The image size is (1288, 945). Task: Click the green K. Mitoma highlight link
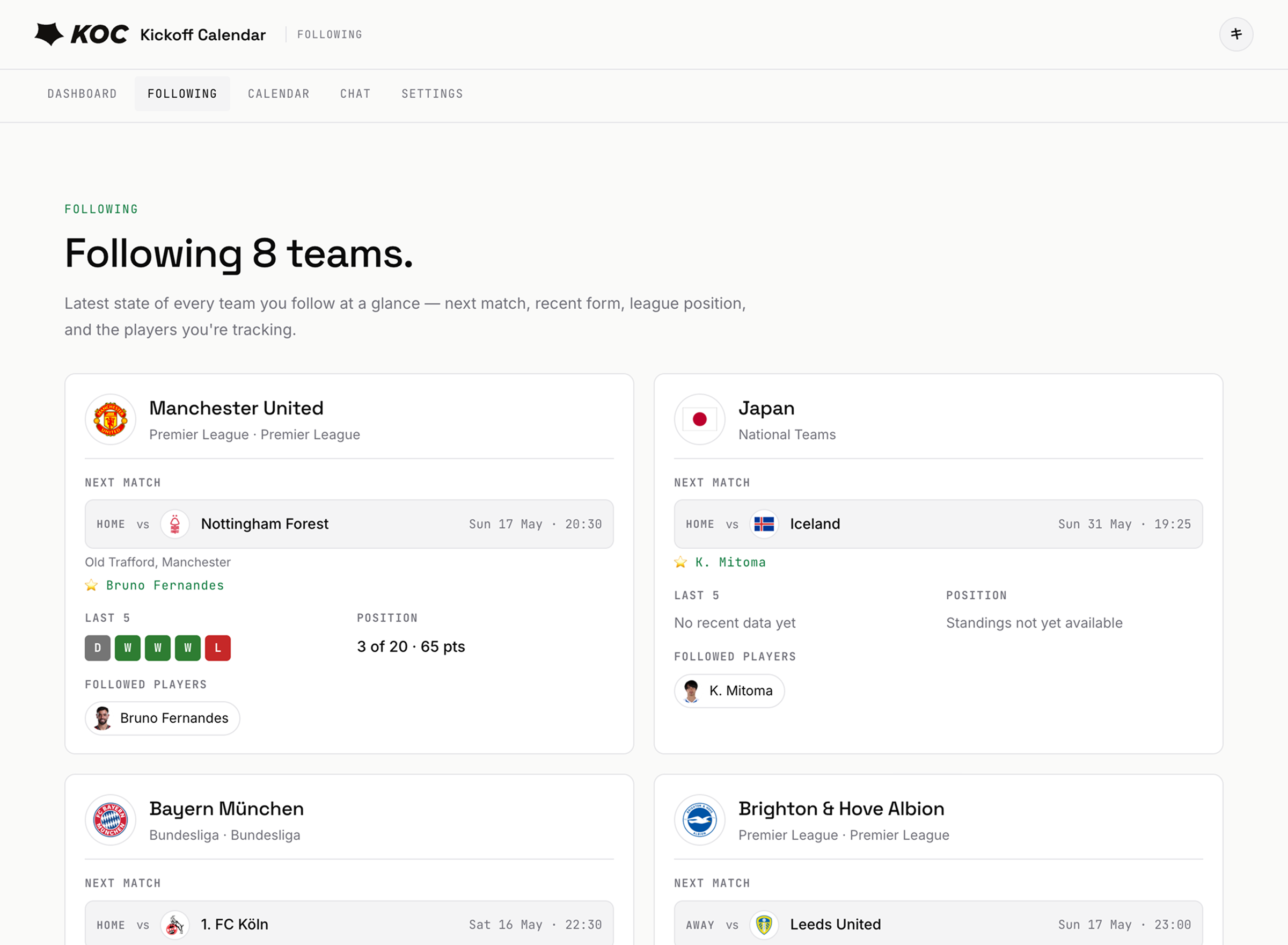click(730, 562)
